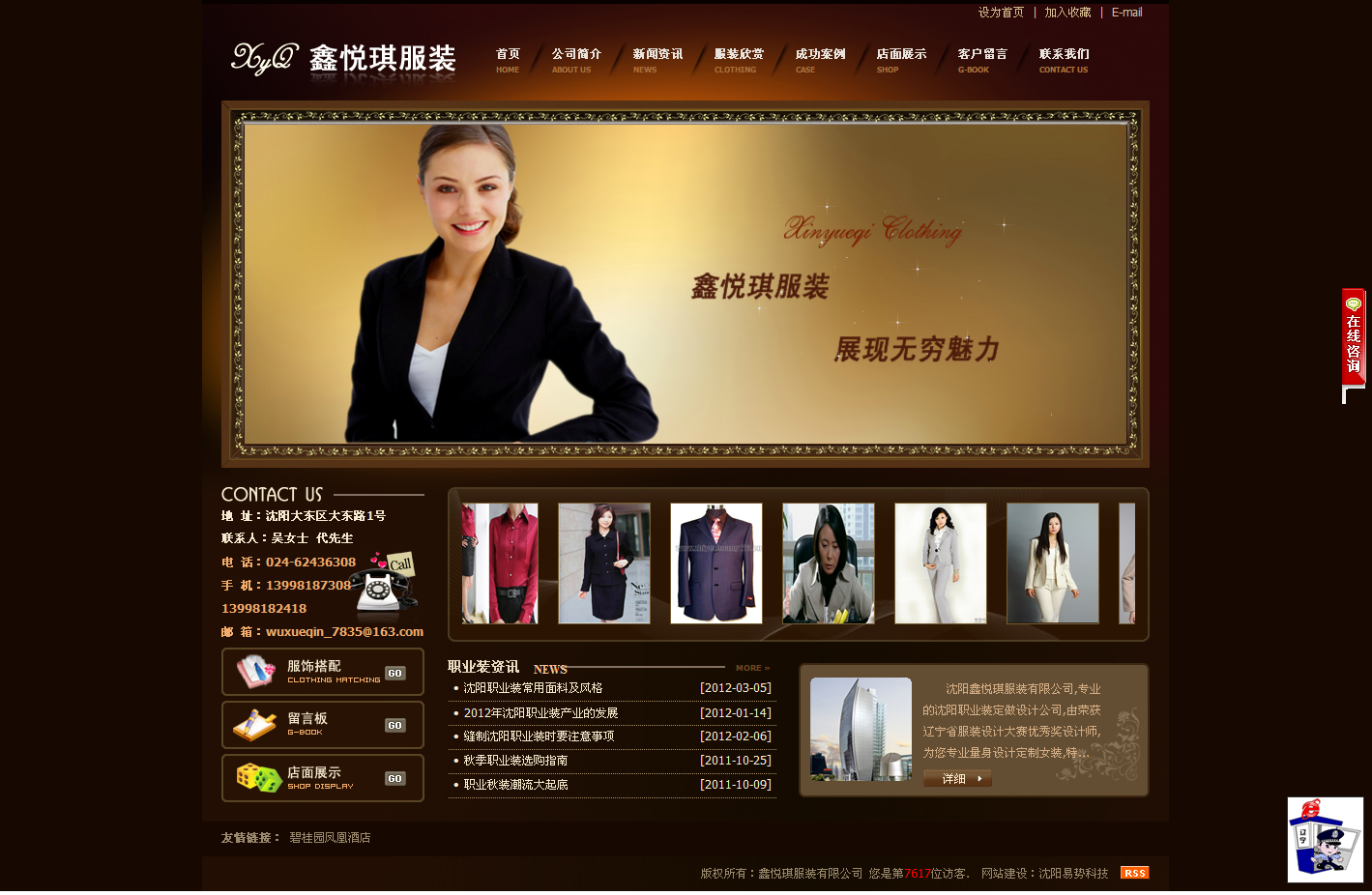Click contact names 吴女士 代先生
1372x895 pixels.
pyautogui.click(x=312, y=538)
